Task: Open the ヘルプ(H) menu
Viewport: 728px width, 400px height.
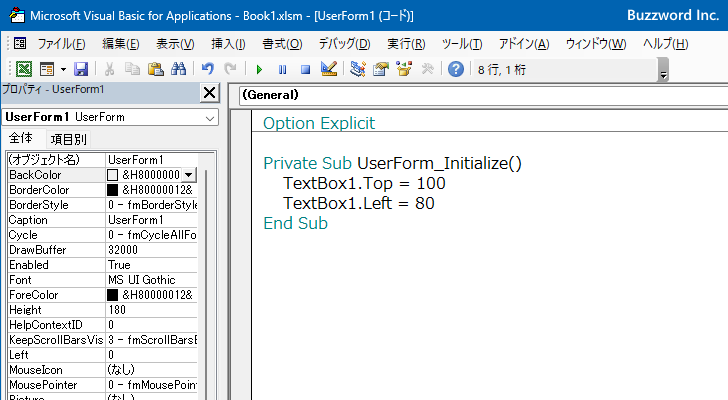Action: point(665,44)
